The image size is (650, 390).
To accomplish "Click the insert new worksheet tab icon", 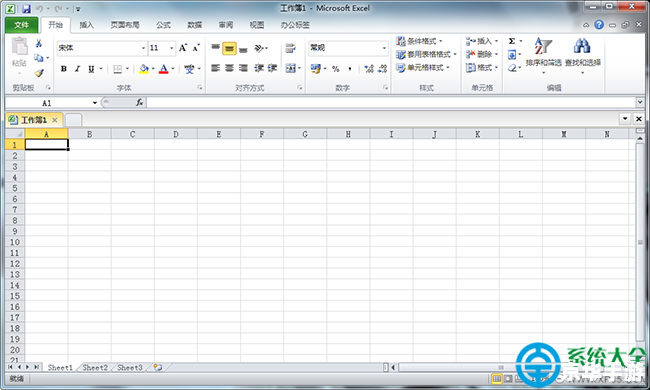I will click(158, 367).
